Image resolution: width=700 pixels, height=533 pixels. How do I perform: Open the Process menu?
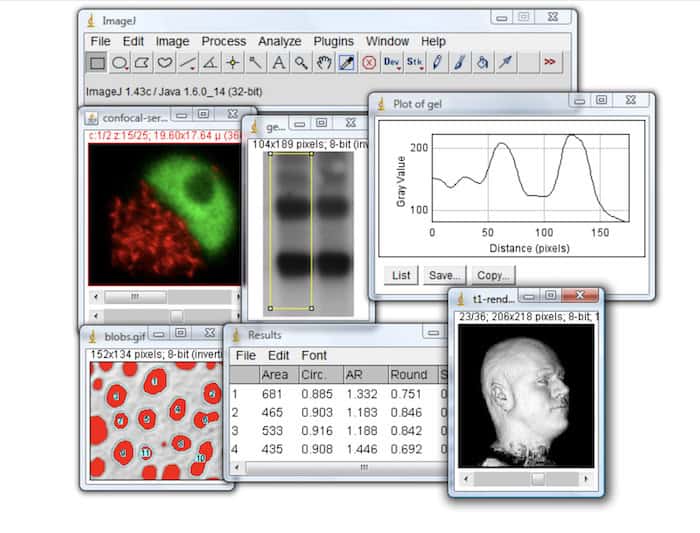(224, 42)
